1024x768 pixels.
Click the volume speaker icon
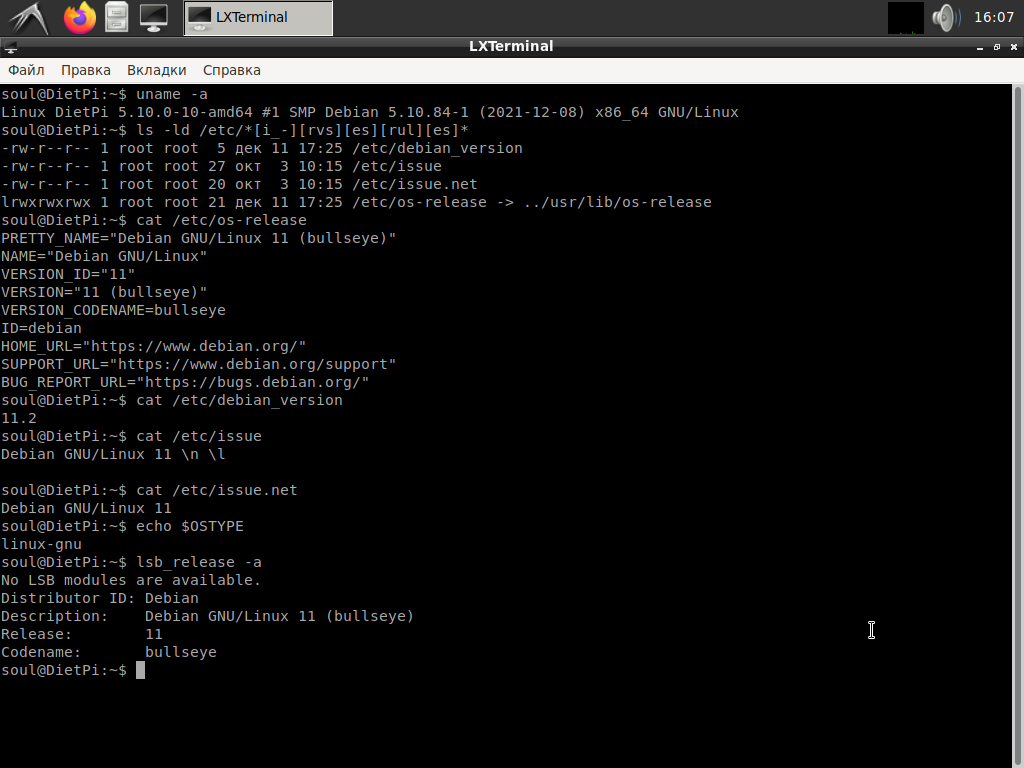945,18
